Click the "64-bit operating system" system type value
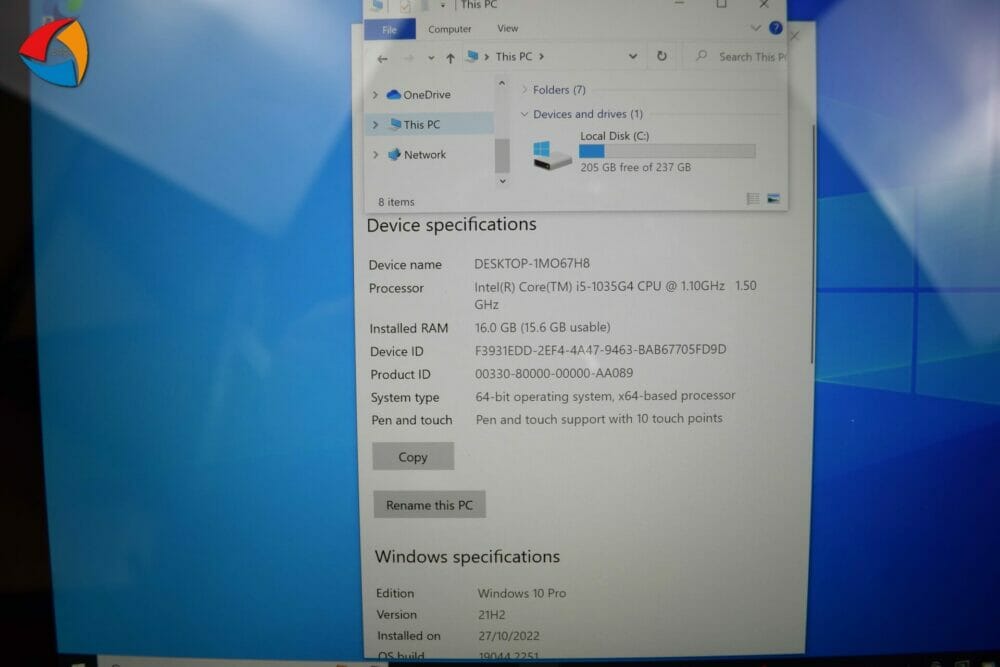Screen dimensions: 1000x667 [605, 396]
